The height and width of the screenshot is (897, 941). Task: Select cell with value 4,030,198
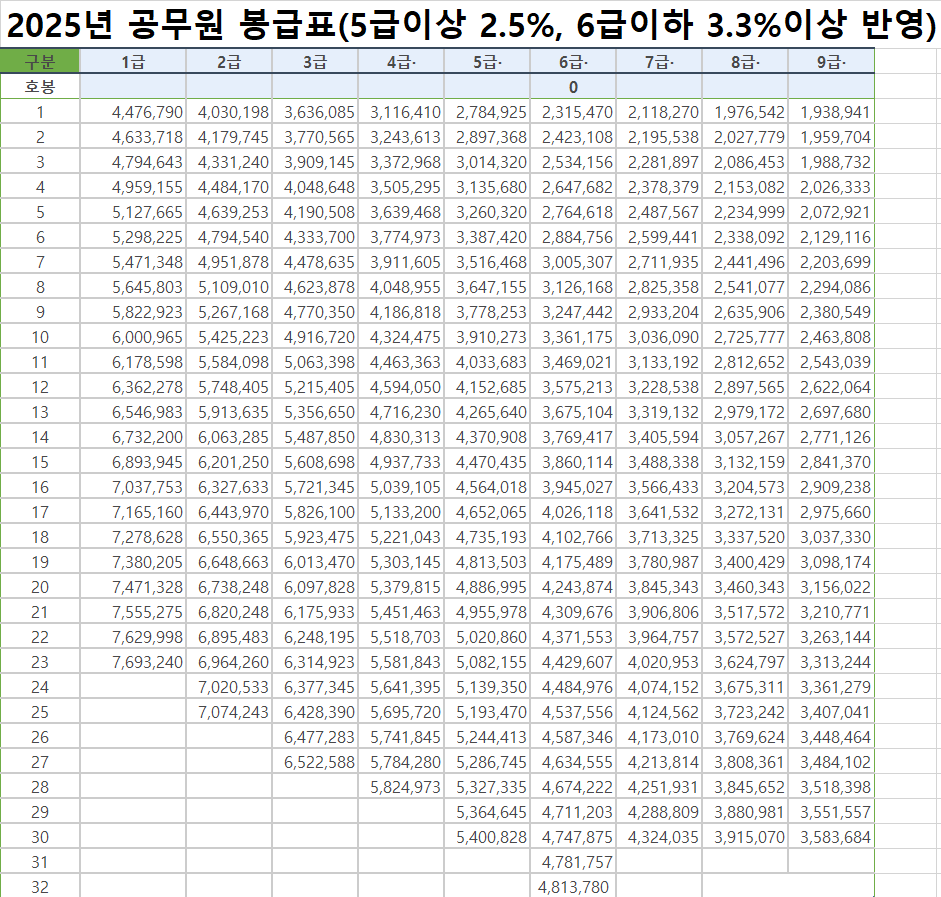pyautogui.click(x=229, y=112)
